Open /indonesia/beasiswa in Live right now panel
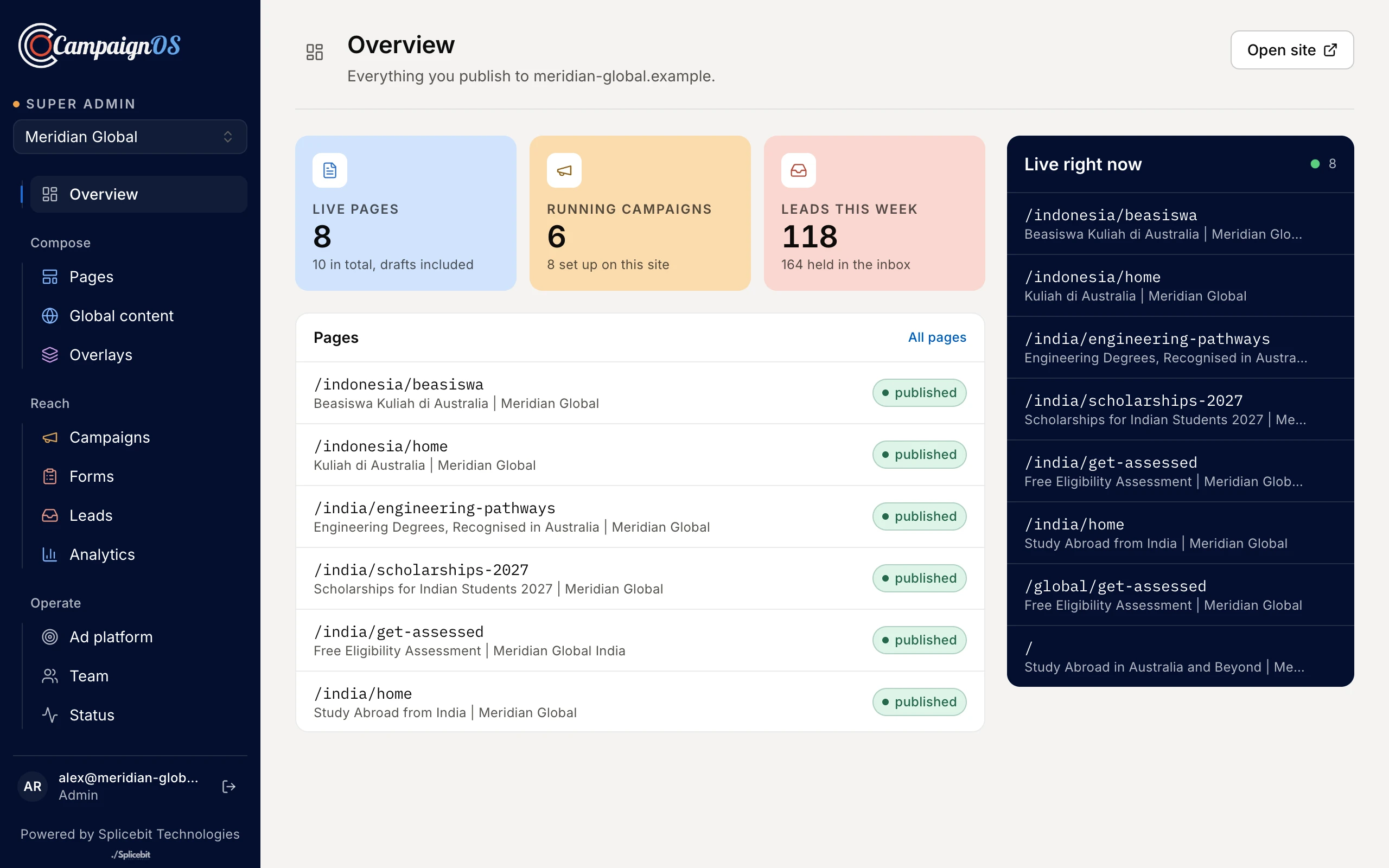The height and width of the screenshot is (868, 1389). [1180, 224]
